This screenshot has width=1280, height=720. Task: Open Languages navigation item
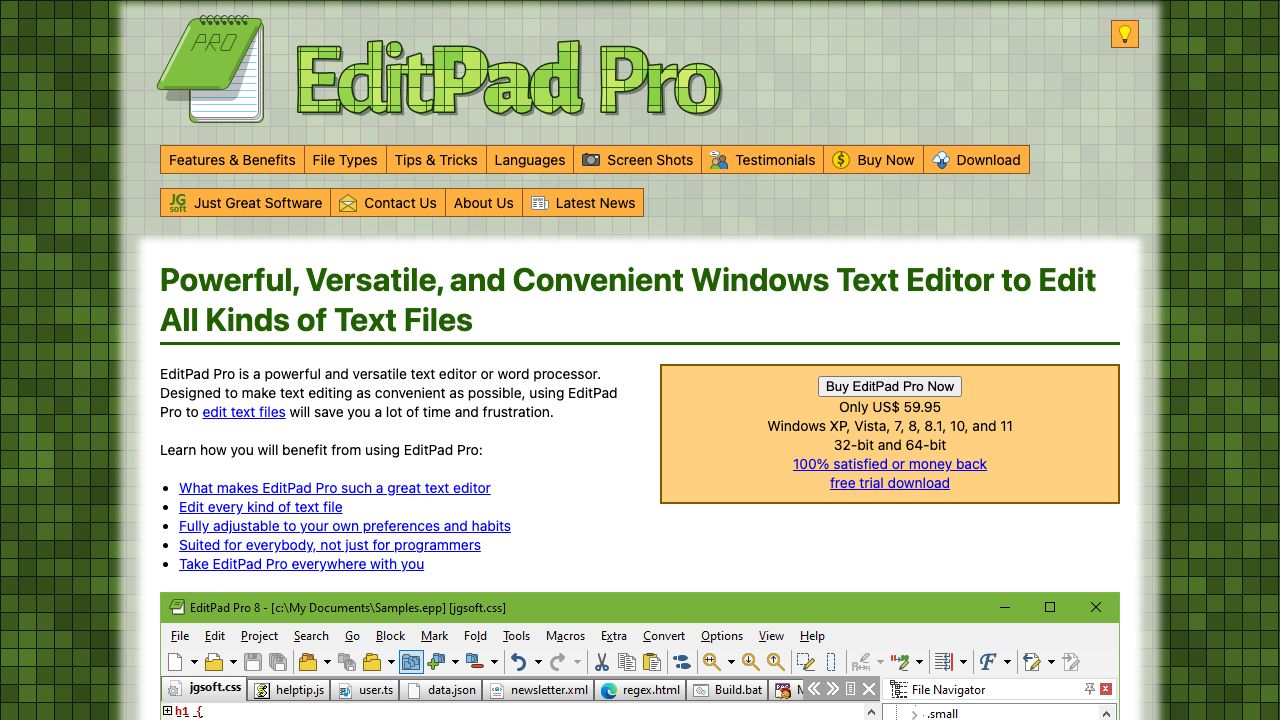click(x=530, y=160)
